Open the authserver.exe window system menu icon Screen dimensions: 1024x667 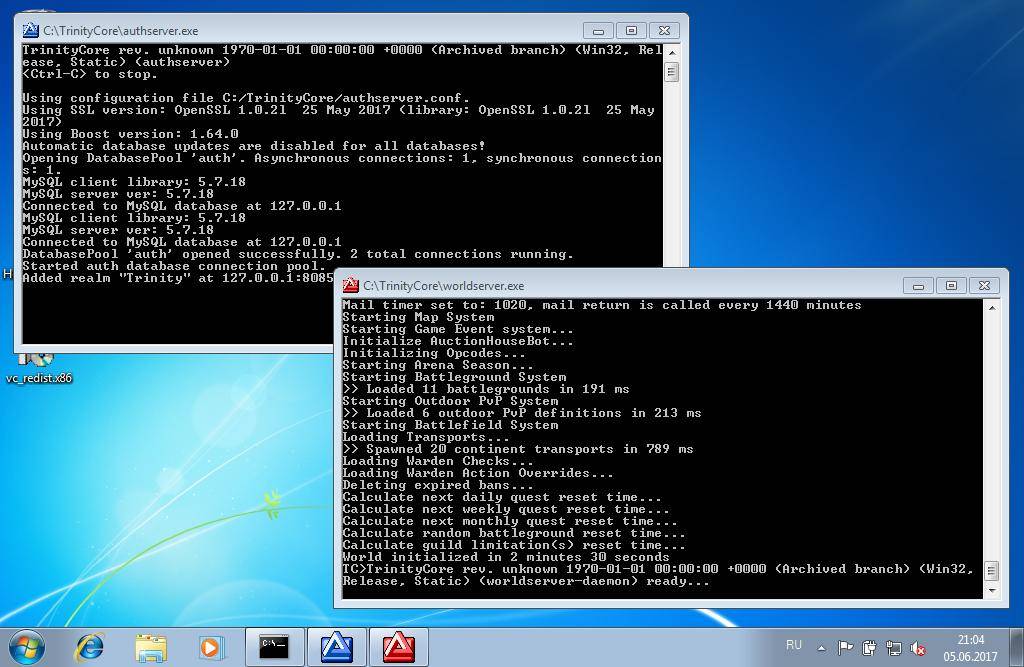pyautogui.click(x=30, y=31)
